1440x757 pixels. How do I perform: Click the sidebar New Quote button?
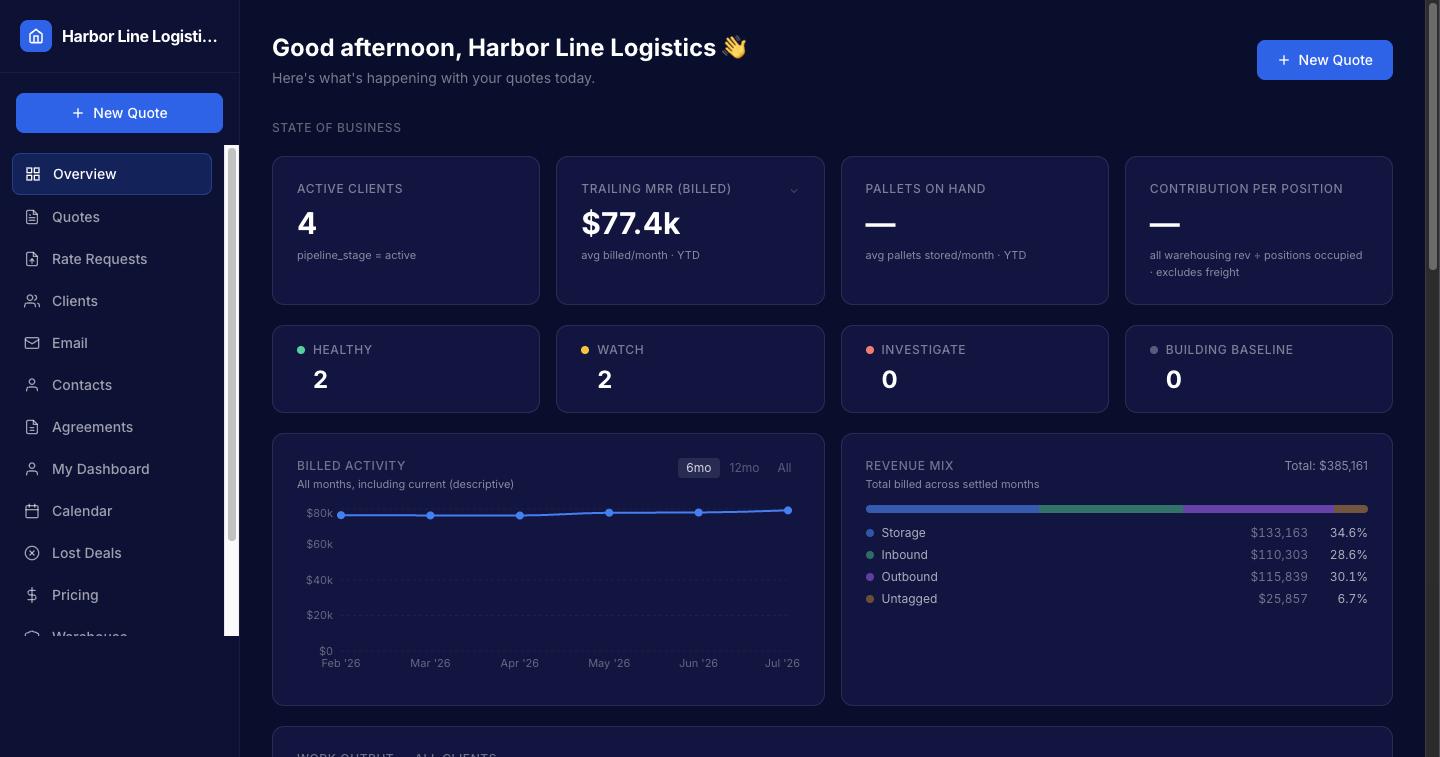pyautogui.click(x=119, y=113)
